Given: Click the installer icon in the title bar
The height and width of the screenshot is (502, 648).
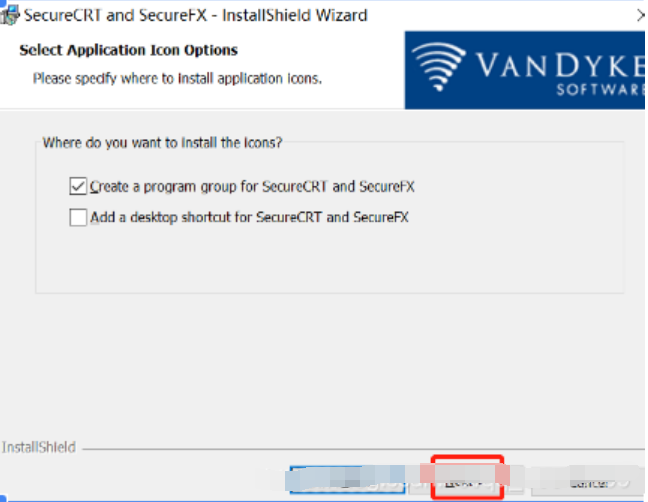Looking at the screenshot, I should (x=9, y=15).
